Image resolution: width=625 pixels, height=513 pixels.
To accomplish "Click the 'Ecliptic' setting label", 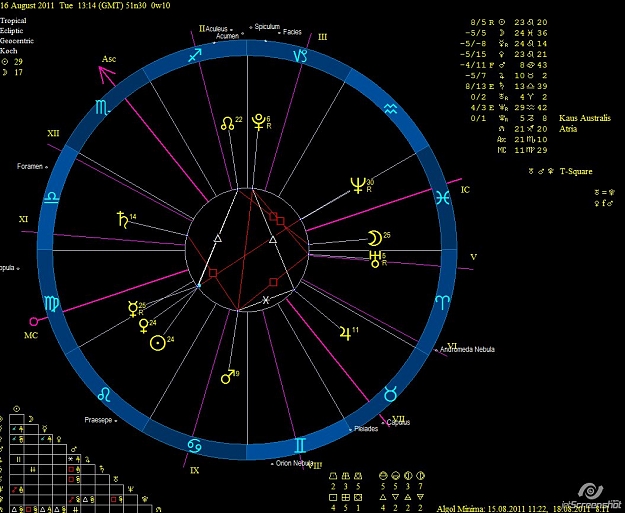I will (12, 31).
